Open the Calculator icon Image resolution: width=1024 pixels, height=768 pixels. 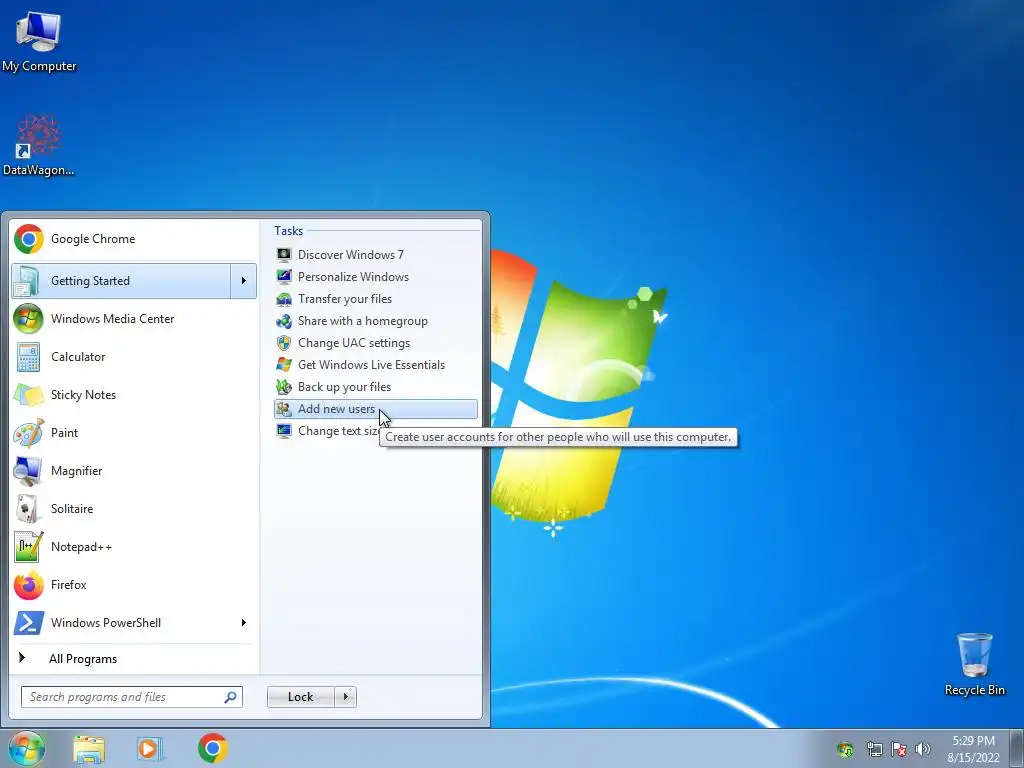(29, 357)
